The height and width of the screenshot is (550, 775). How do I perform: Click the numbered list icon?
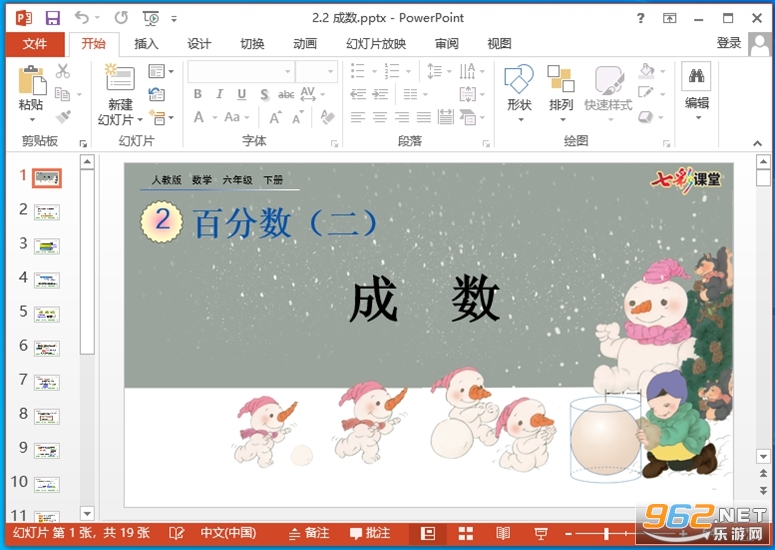tap(392, 71)
